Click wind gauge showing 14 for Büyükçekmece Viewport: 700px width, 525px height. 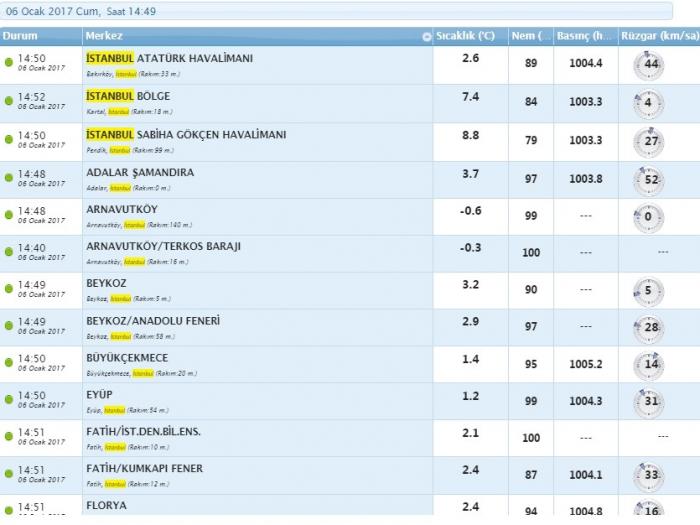[649, 365]
